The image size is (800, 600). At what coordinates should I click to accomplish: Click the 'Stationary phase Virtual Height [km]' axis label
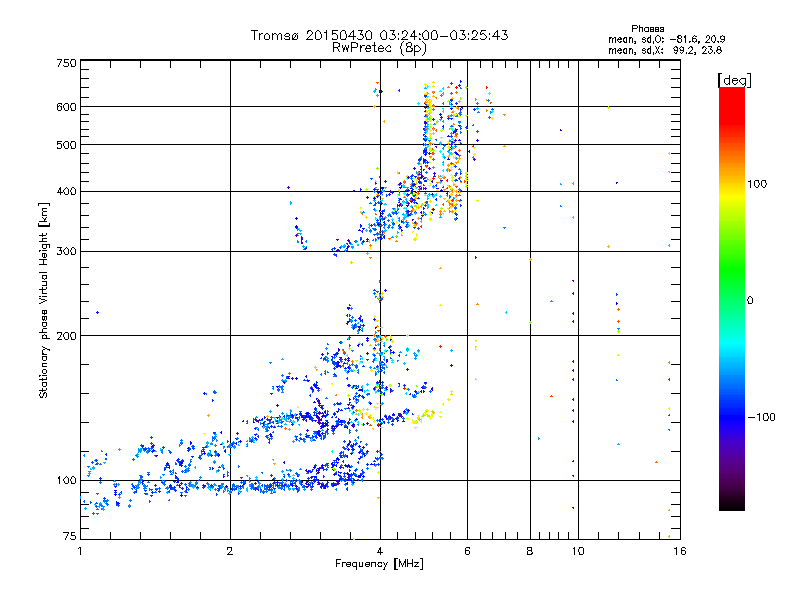(44, 300)
